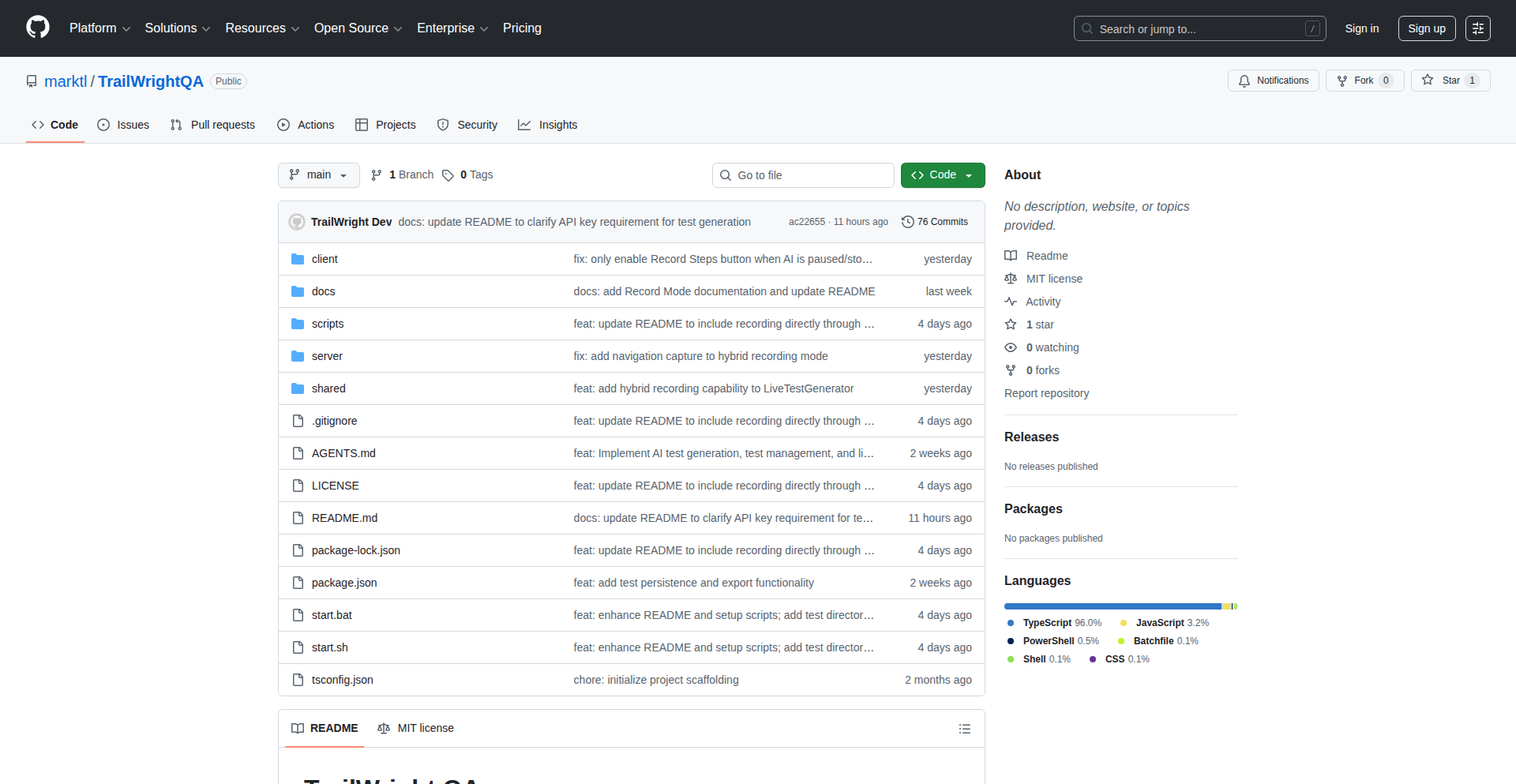Click the Go to file search field
This screenshot has width=1516, height=784.
pos(803,175)
